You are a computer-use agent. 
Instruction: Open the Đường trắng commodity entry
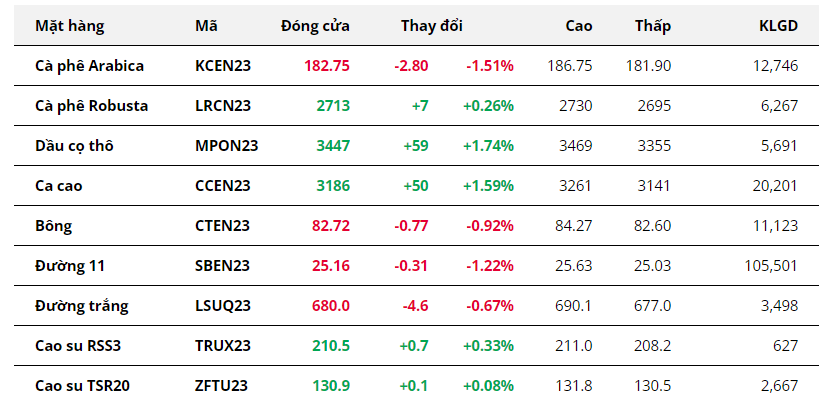[x=81, y=305]
